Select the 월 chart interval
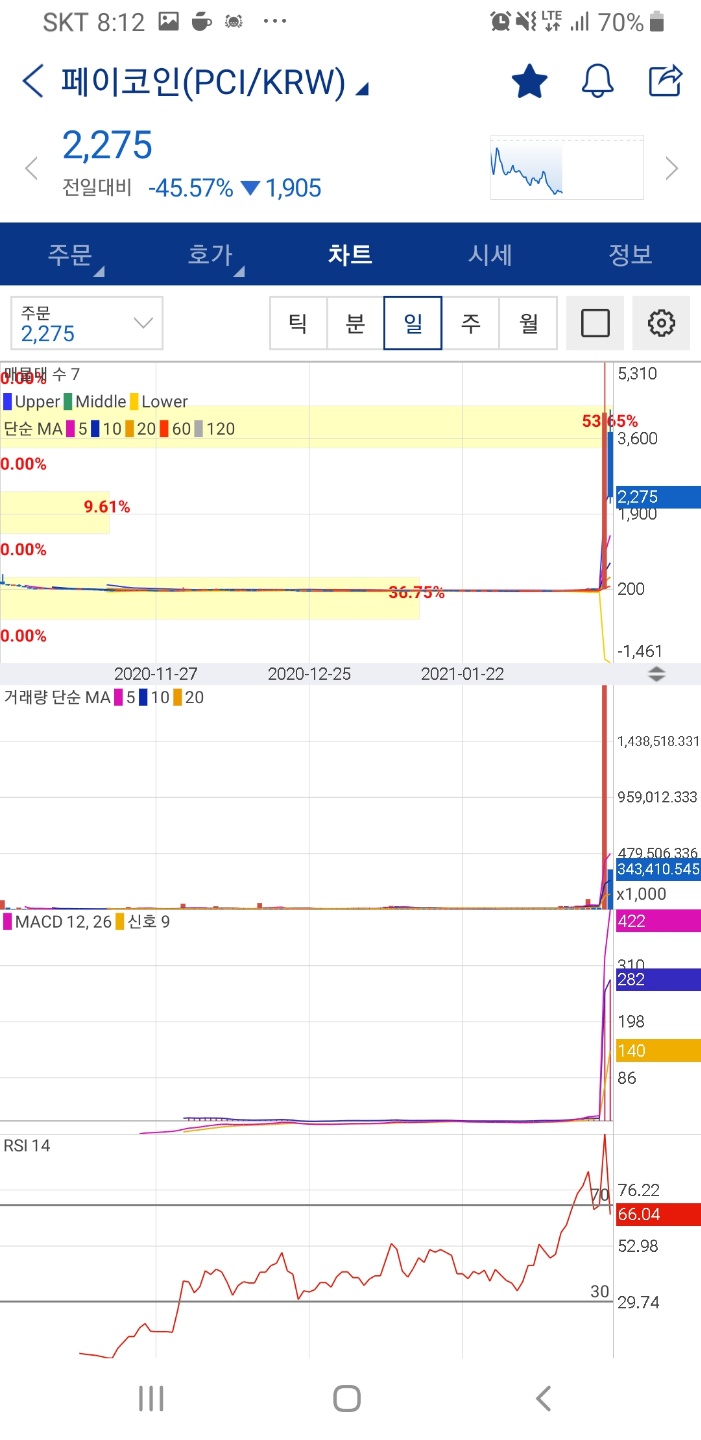Screen dimensions: 701x1440 [528, 323]
